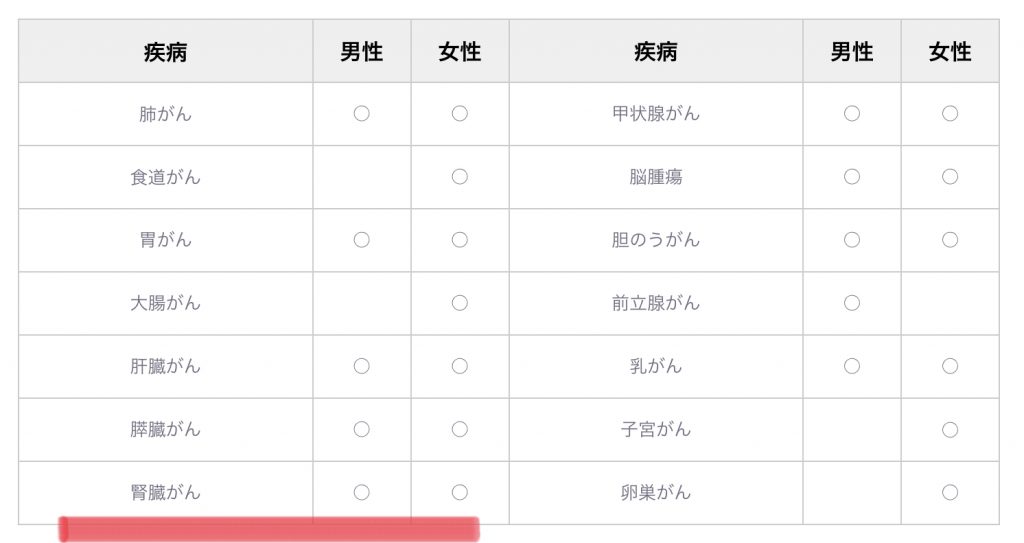Click the left 男性 column header
Screen dimensions: 1024x543
(x=361, y=52)
